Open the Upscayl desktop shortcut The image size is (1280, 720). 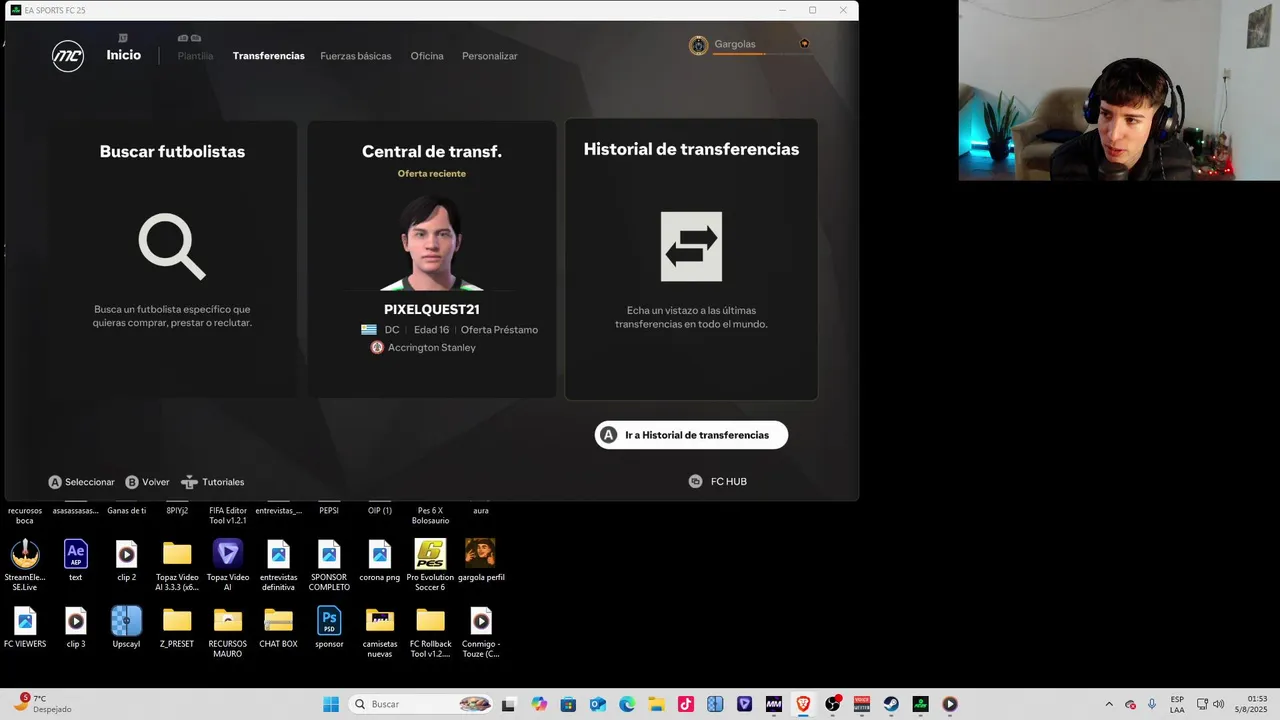point(126,627)
